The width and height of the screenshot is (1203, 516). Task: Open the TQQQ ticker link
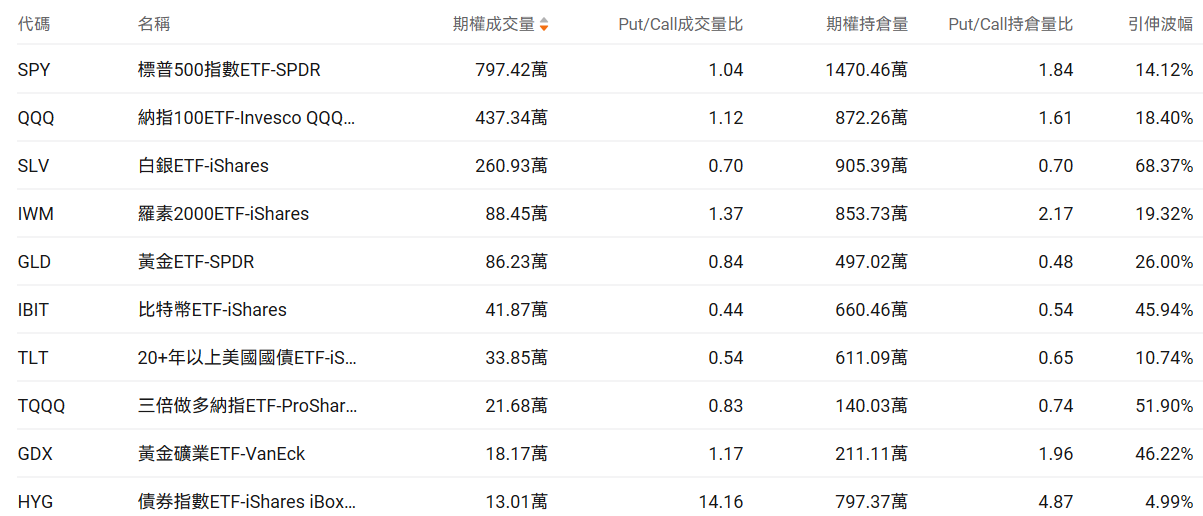coord(41,406)
